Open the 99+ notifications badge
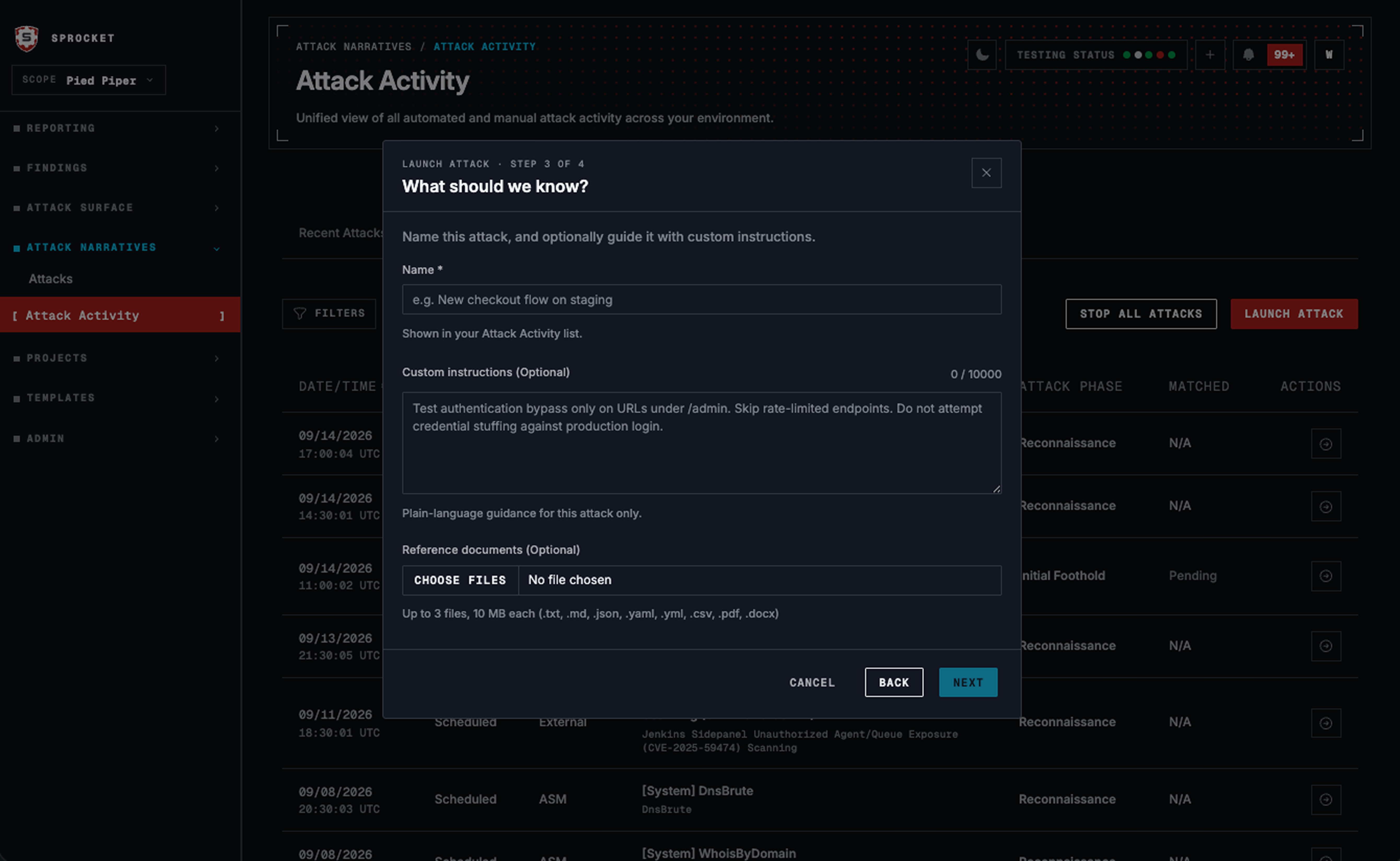The image size is (1400, 861). point(1285,55)
